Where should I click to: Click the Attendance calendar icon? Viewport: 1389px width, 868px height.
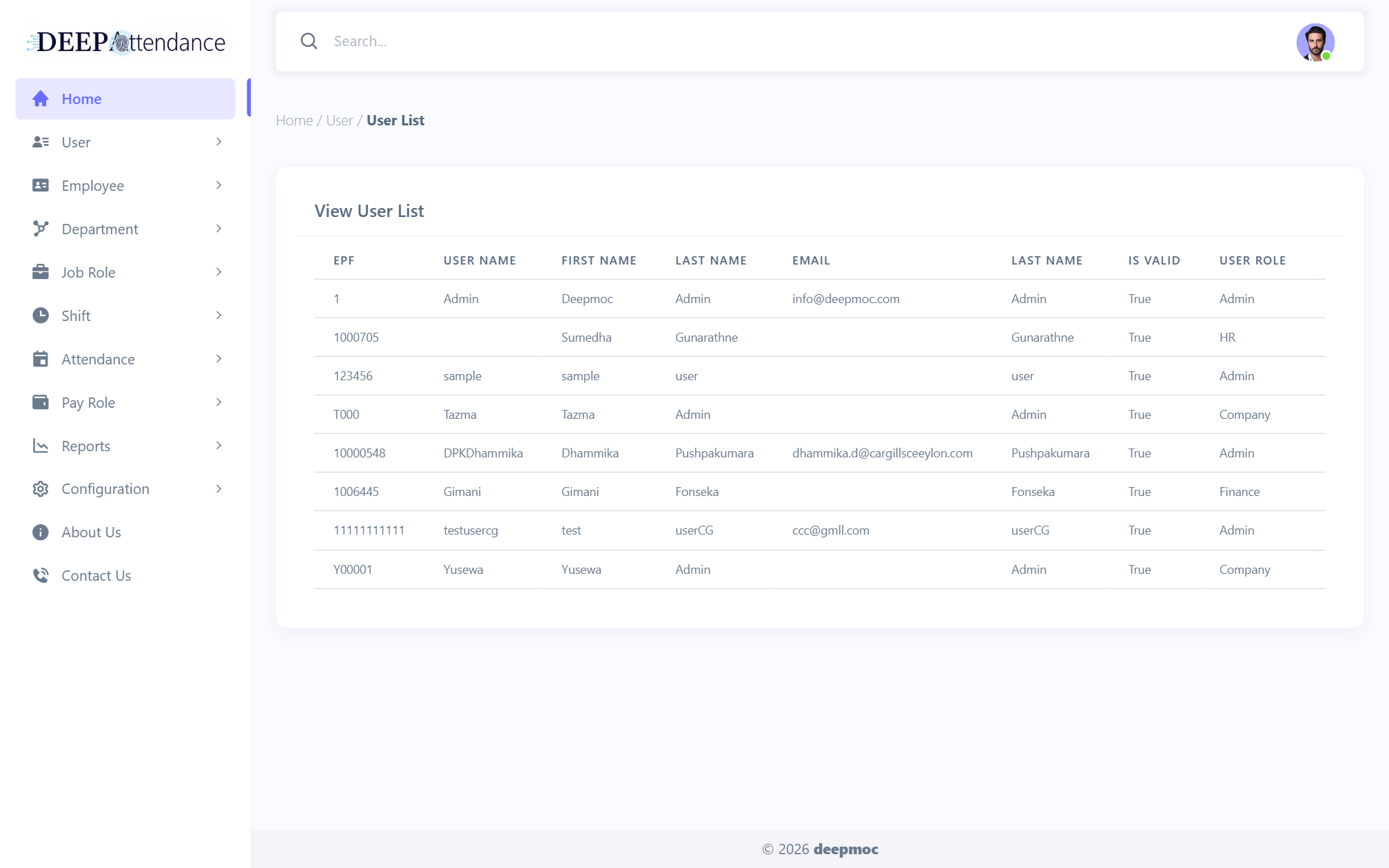coord(41,359)
